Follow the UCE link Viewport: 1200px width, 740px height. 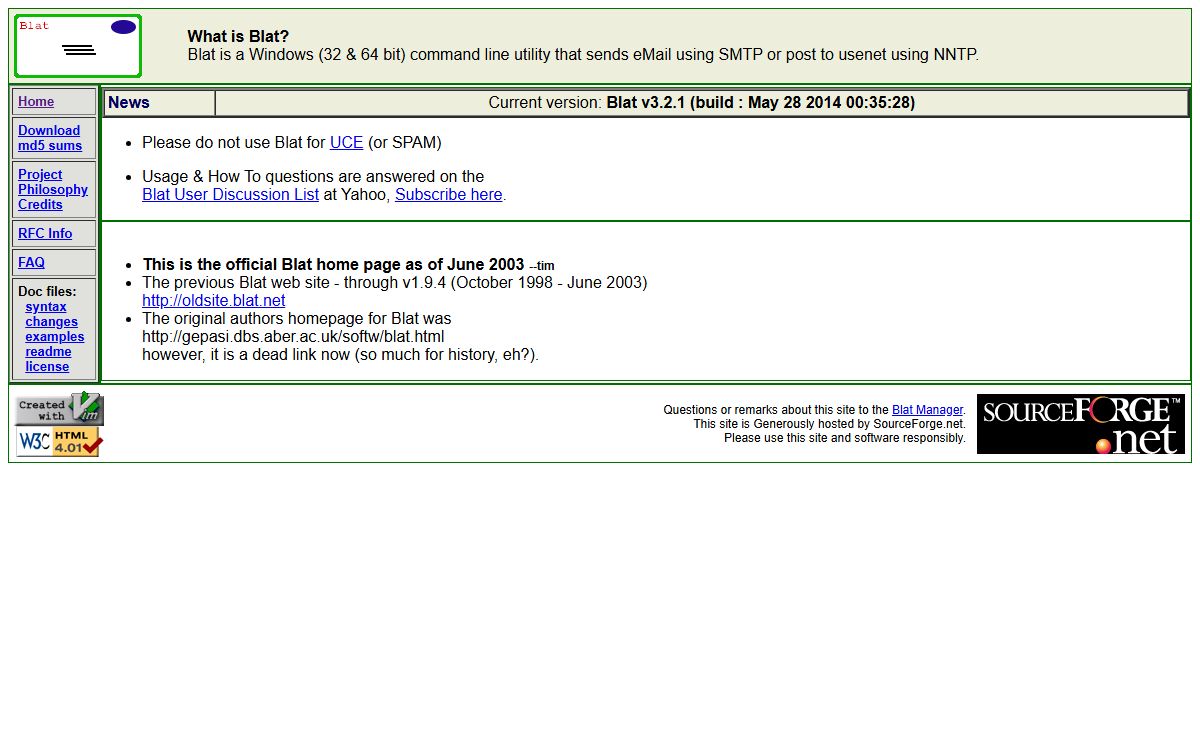(346, 142)
